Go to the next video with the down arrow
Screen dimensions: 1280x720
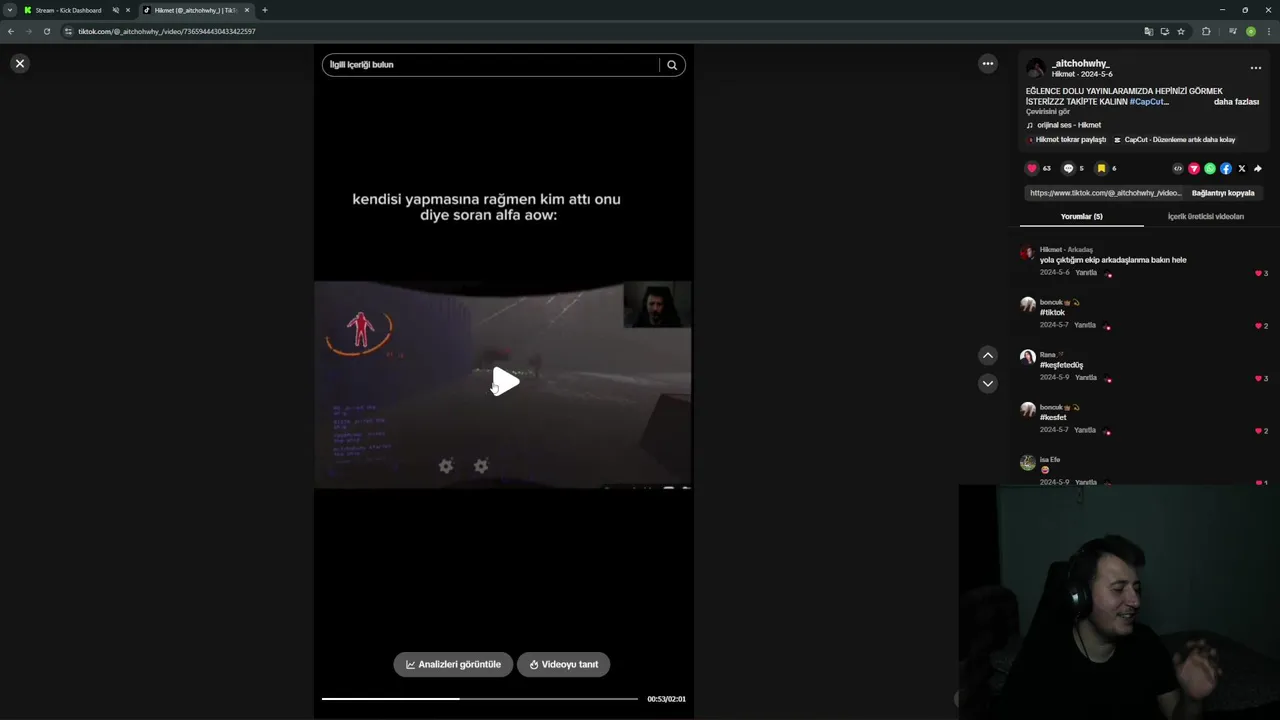tap(988, 383)
